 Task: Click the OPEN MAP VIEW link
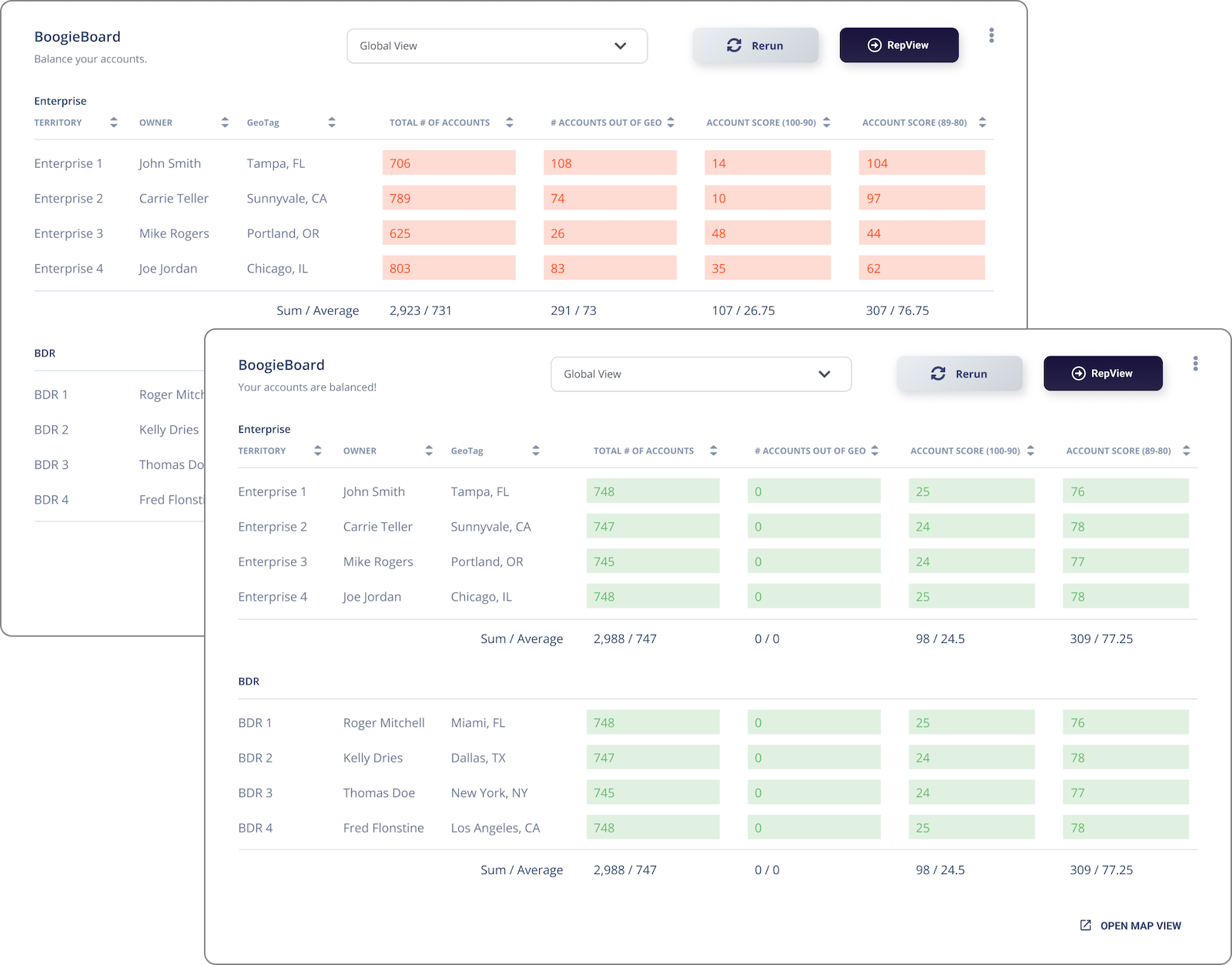(x=1140, y=926)
